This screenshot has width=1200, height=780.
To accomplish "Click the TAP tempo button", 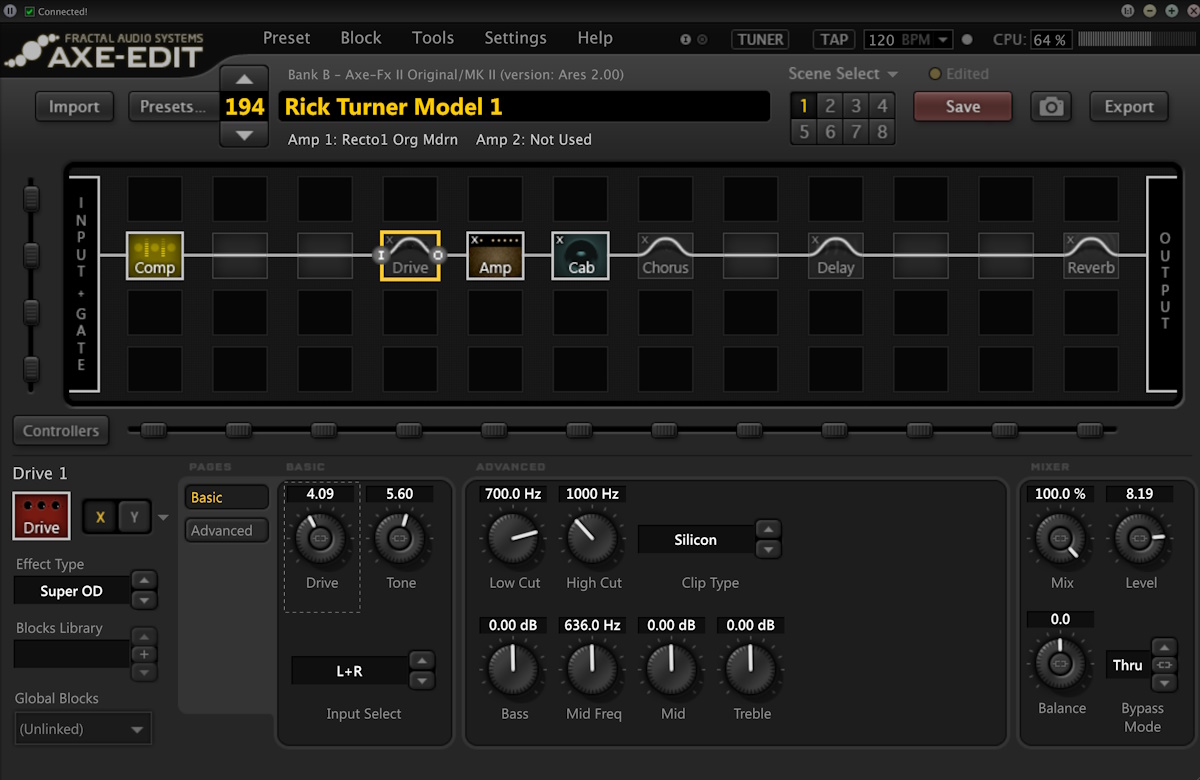I will 834,40.
